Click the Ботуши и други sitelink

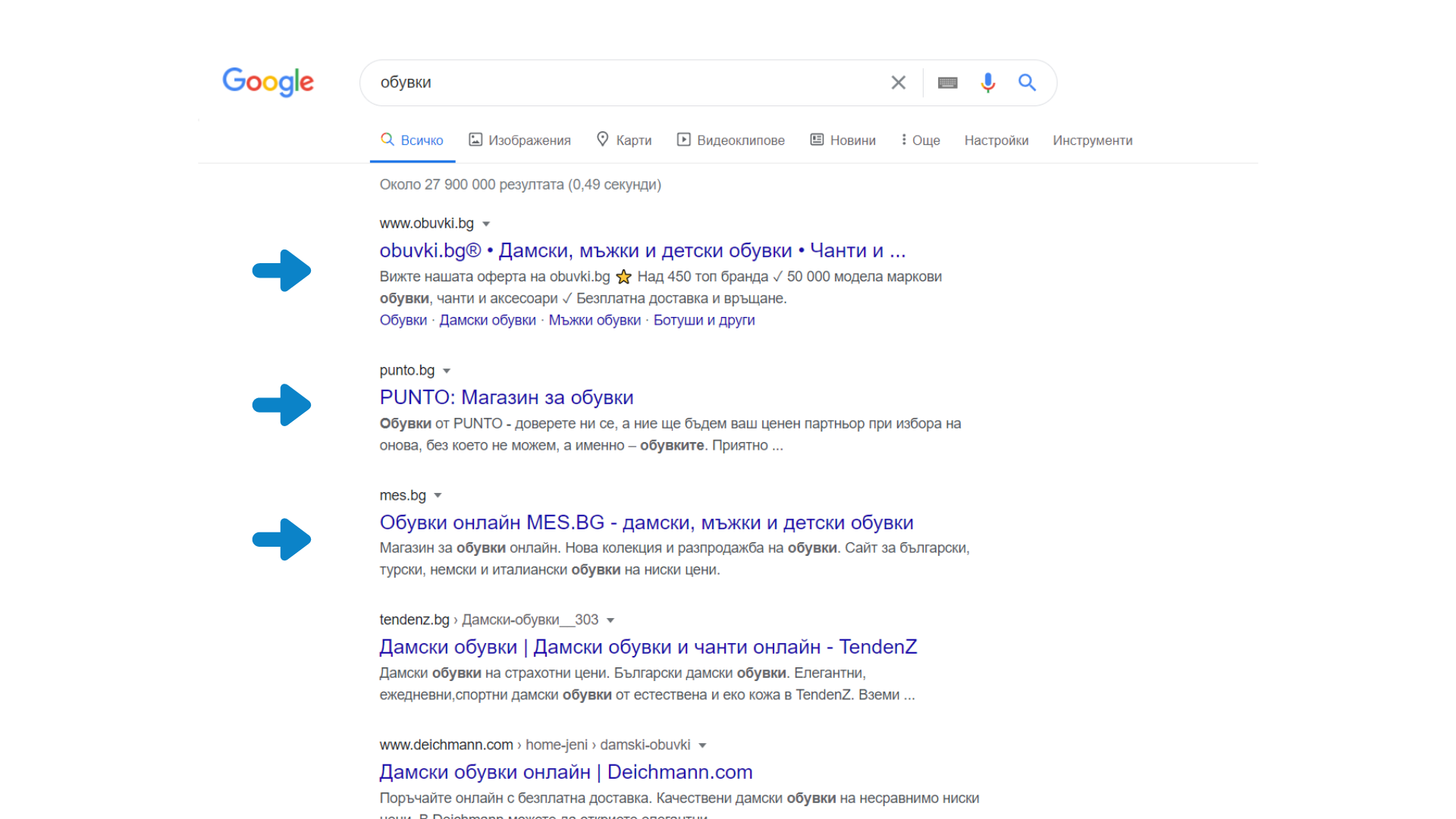click(x=704, y=320)
